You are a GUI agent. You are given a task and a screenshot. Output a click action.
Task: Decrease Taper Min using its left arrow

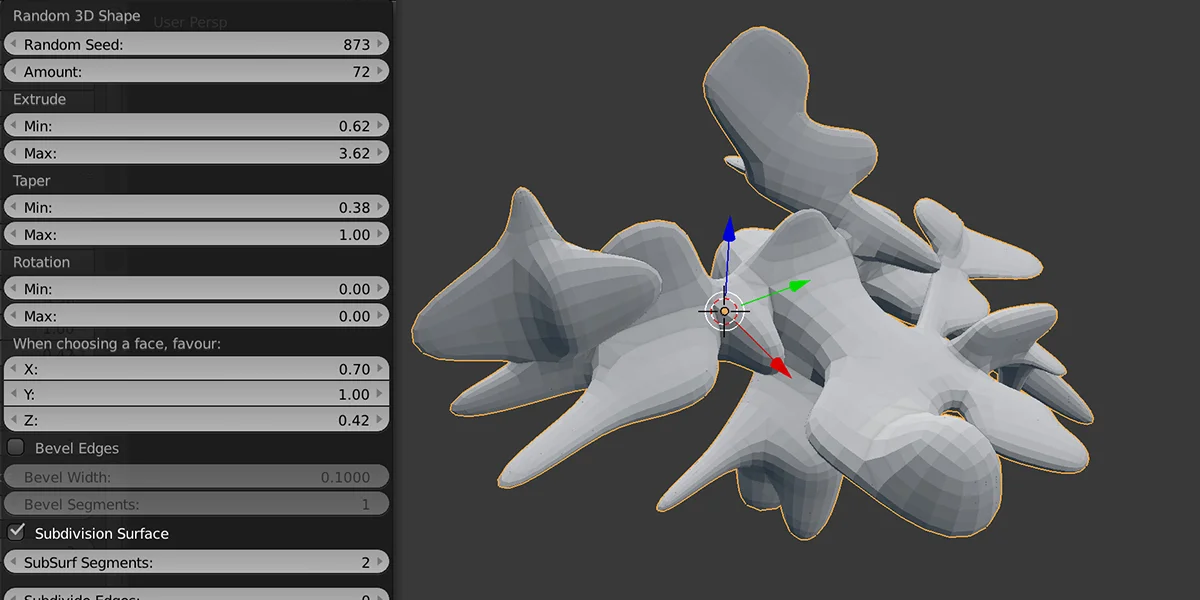click(12, 208)
